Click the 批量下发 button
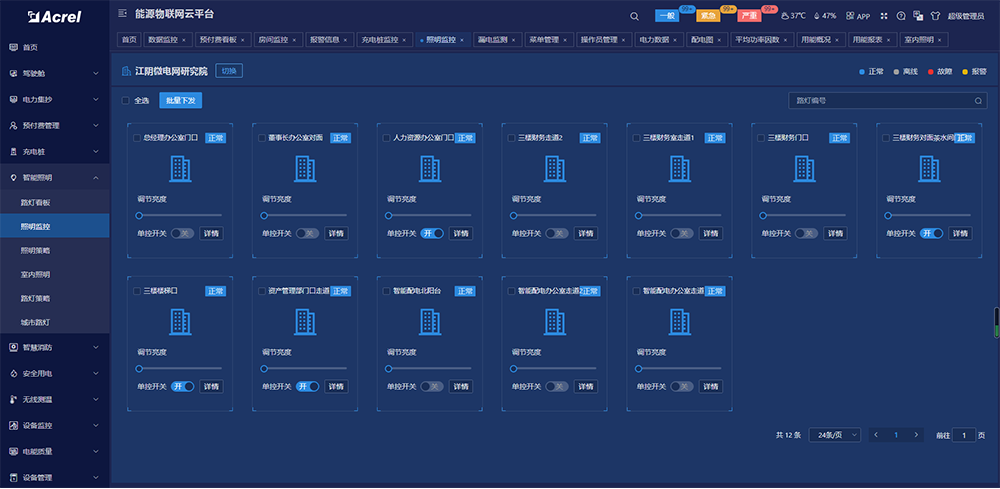The width and height of the screenshot is (1000, 489). pos(180,101)
